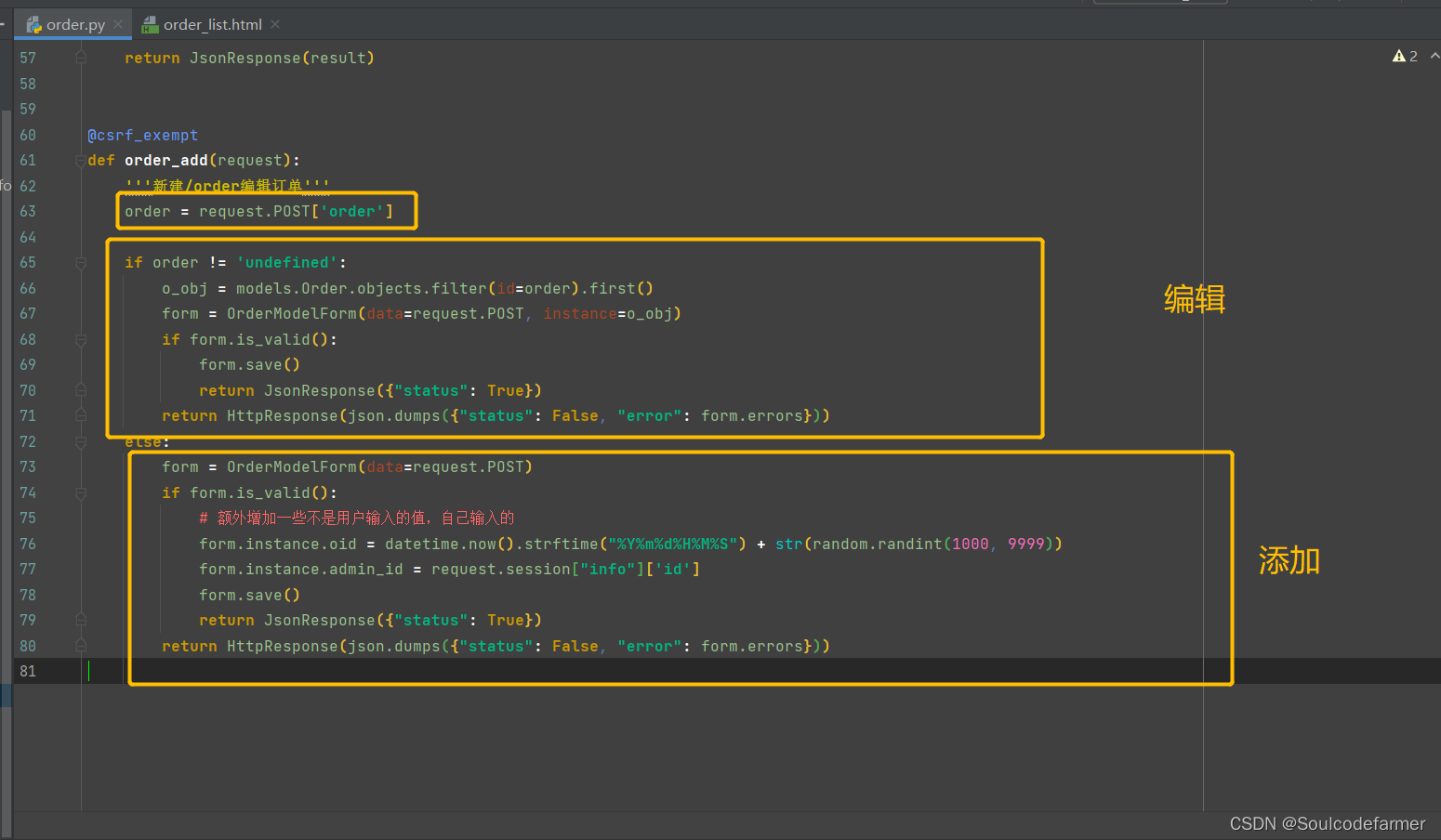
Task: Click line number 60 in the gutter
Action: pos(28,136)
